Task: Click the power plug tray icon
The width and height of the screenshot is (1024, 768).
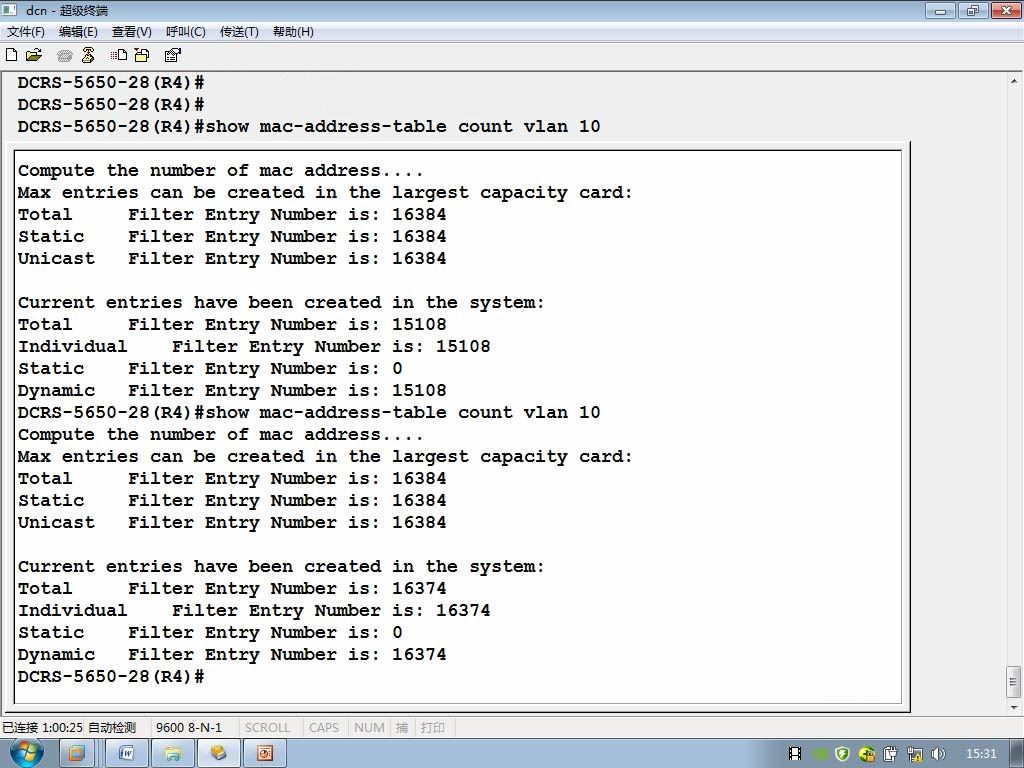Action: (891, 754)
